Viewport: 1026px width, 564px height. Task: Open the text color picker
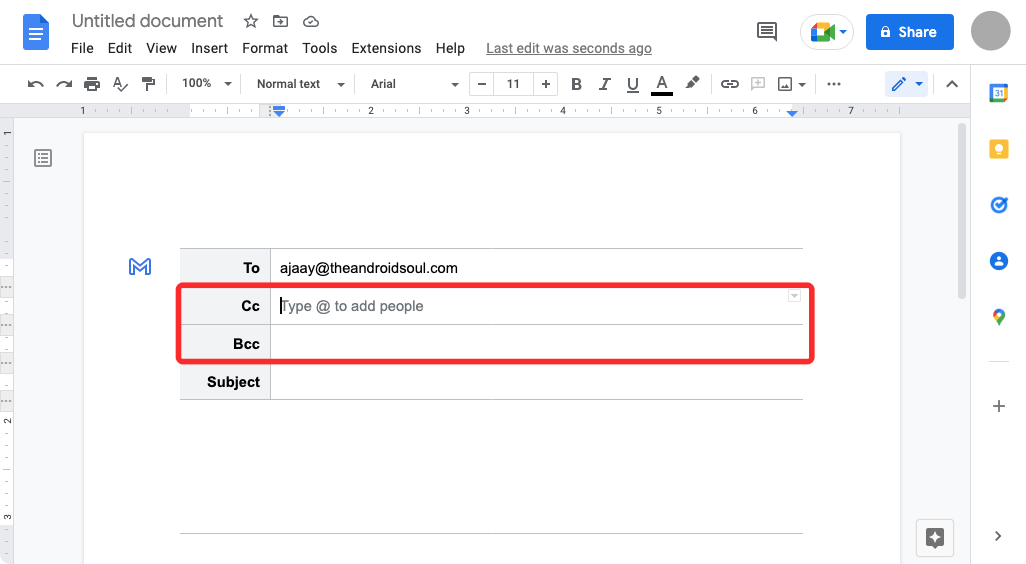(x=662, y=84)
